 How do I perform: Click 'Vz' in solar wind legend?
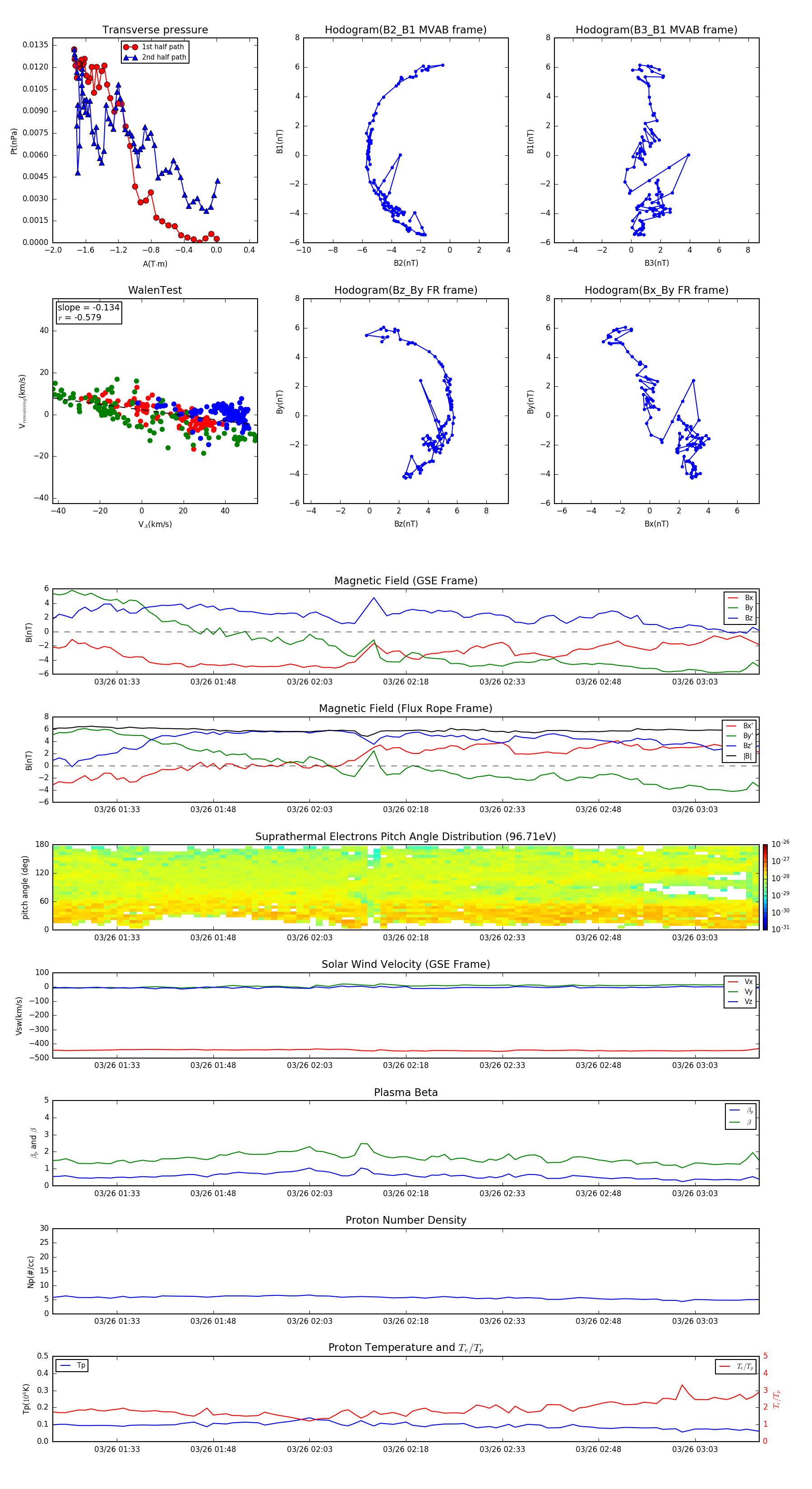(x=748, y=1002)
